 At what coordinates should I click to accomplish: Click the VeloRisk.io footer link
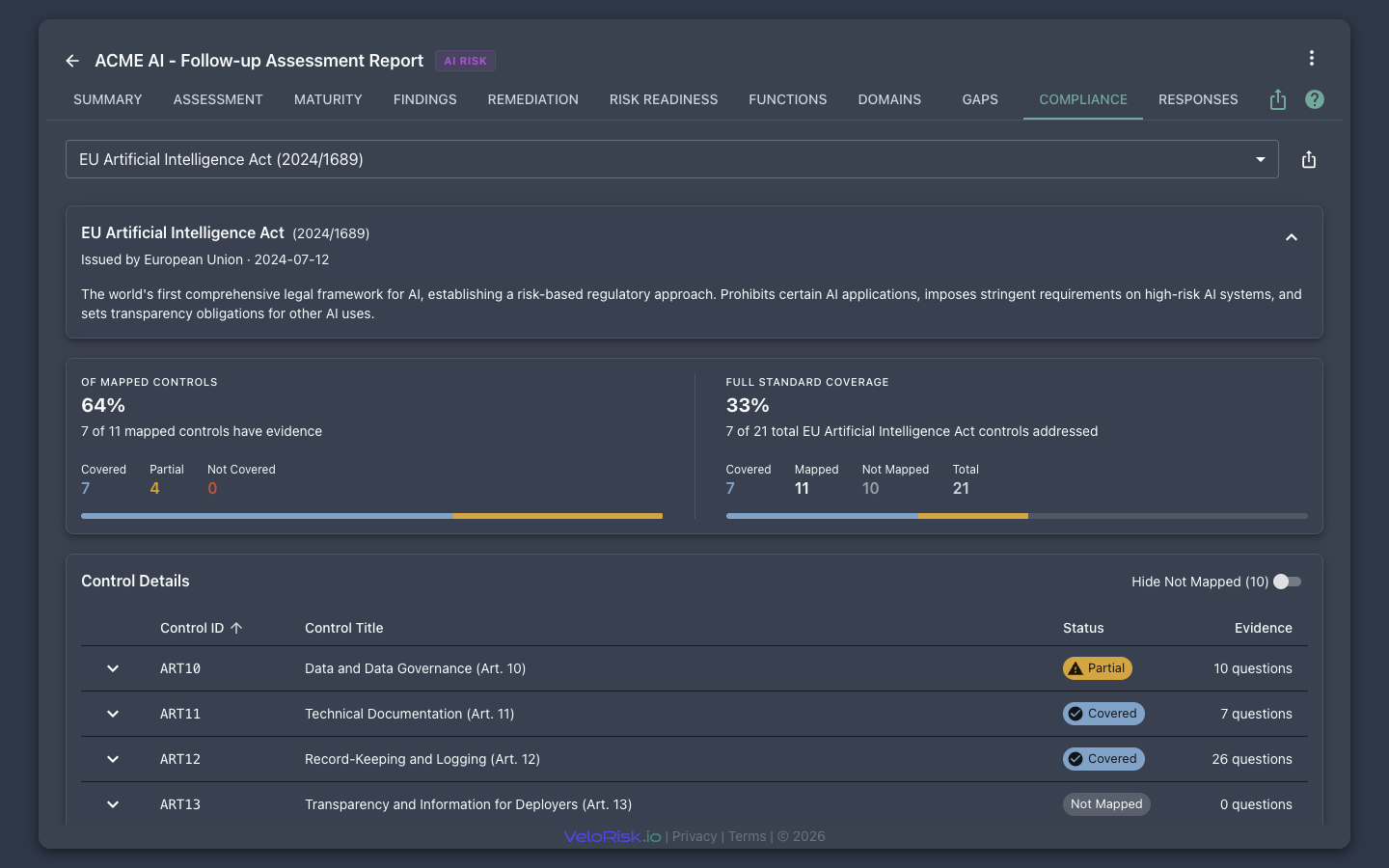tap(613, 836)
